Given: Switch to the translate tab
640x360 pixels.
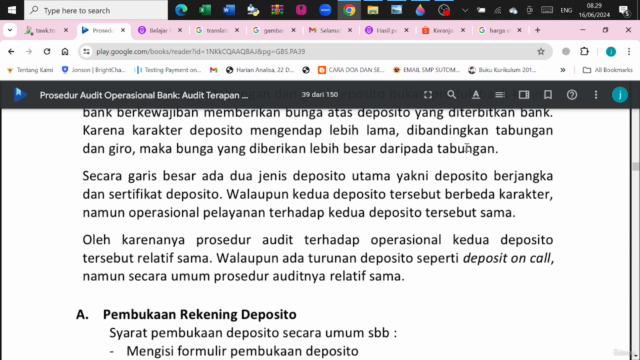Looking at the screenshot, I should tap(217, 30).
